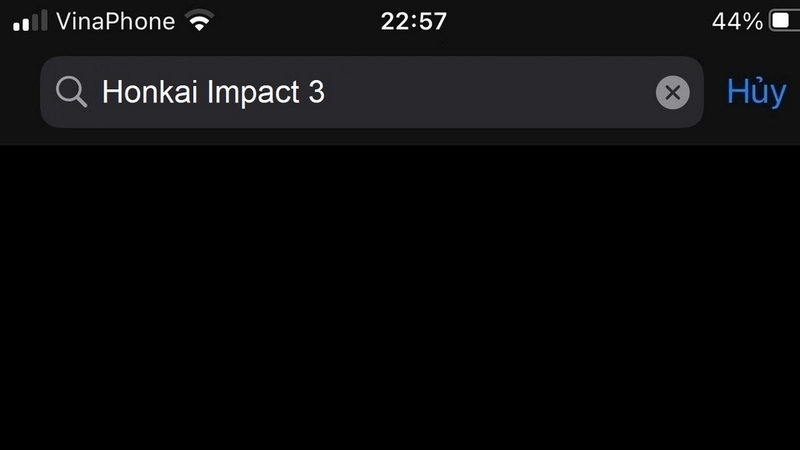The height and width of the screenshot is (450, 800).
Task: Tap the cellular signal bars icon
Action: (30, 21)
